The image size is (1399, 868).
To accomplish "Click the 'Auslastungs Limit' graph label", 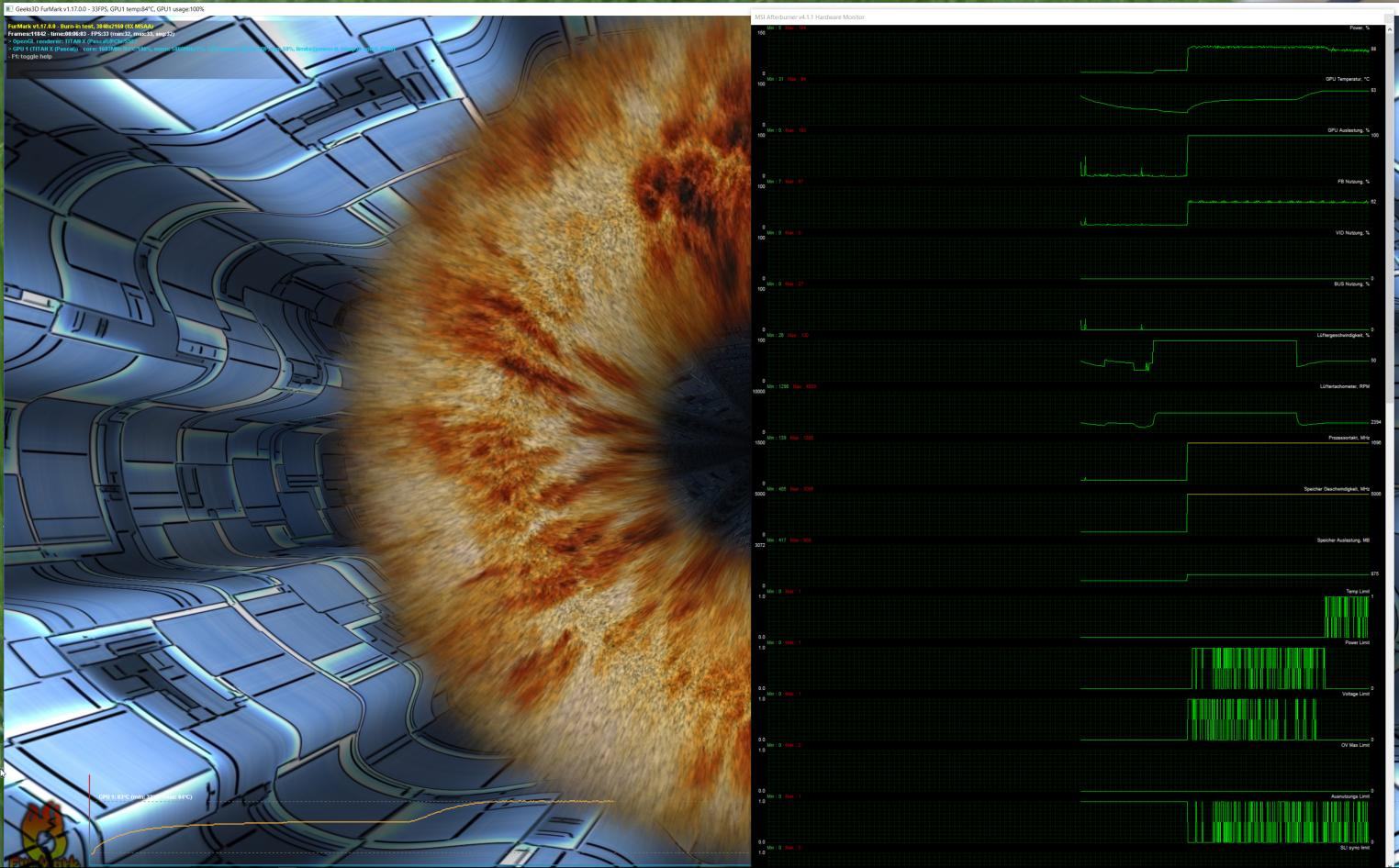I will click(x=1350, y=796).
